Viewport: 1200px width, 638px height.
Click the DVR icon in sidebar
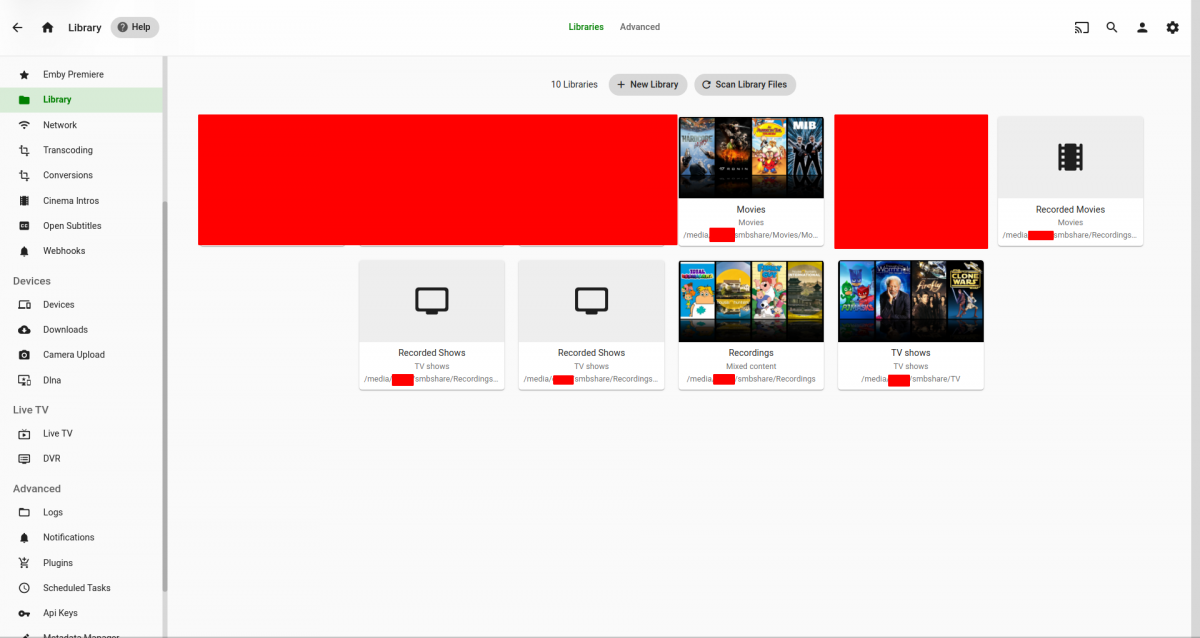point(24,459)
